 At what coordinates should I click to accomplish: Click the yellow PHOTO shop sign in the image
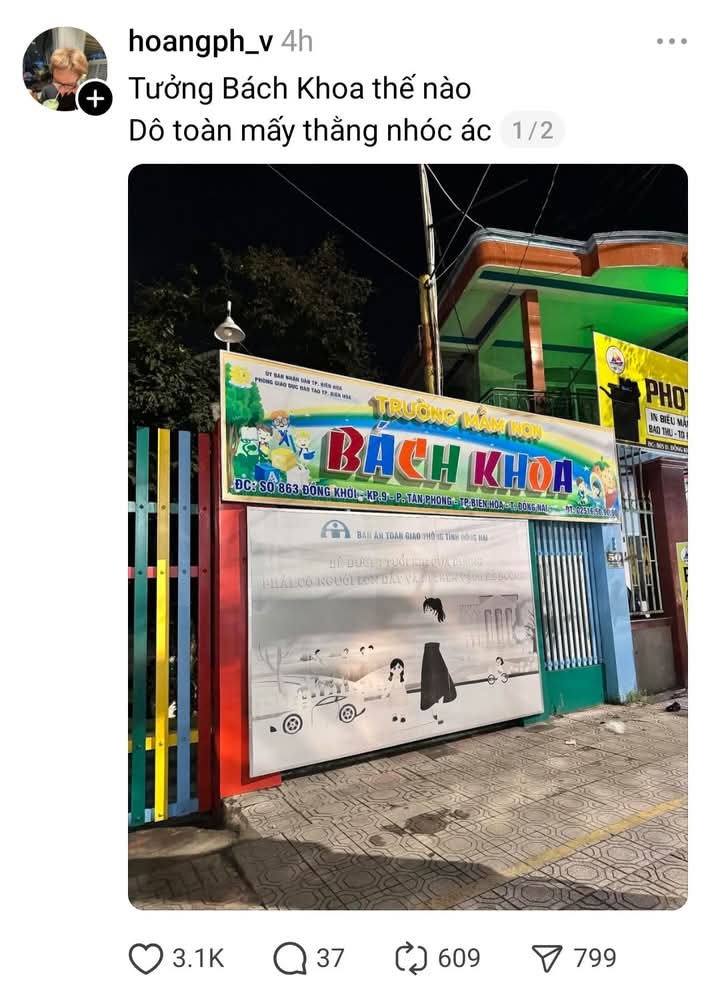[x=641, y=394]
